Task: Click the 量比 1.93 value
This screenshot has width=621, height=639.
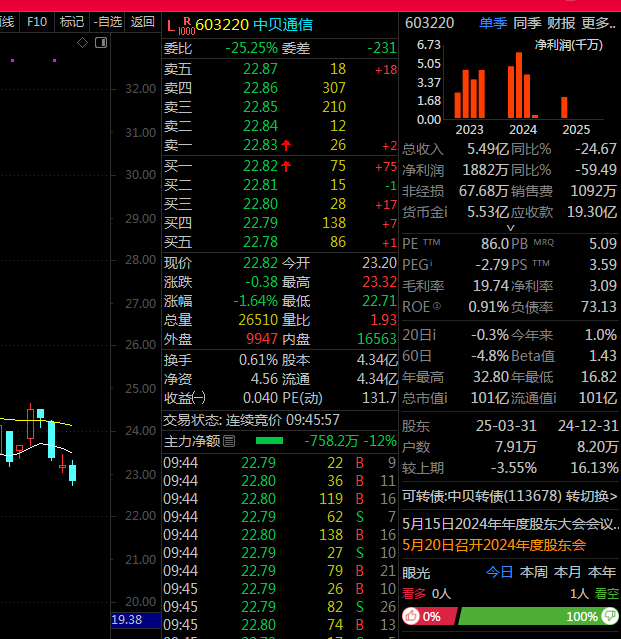Action: tap(383, 320)
